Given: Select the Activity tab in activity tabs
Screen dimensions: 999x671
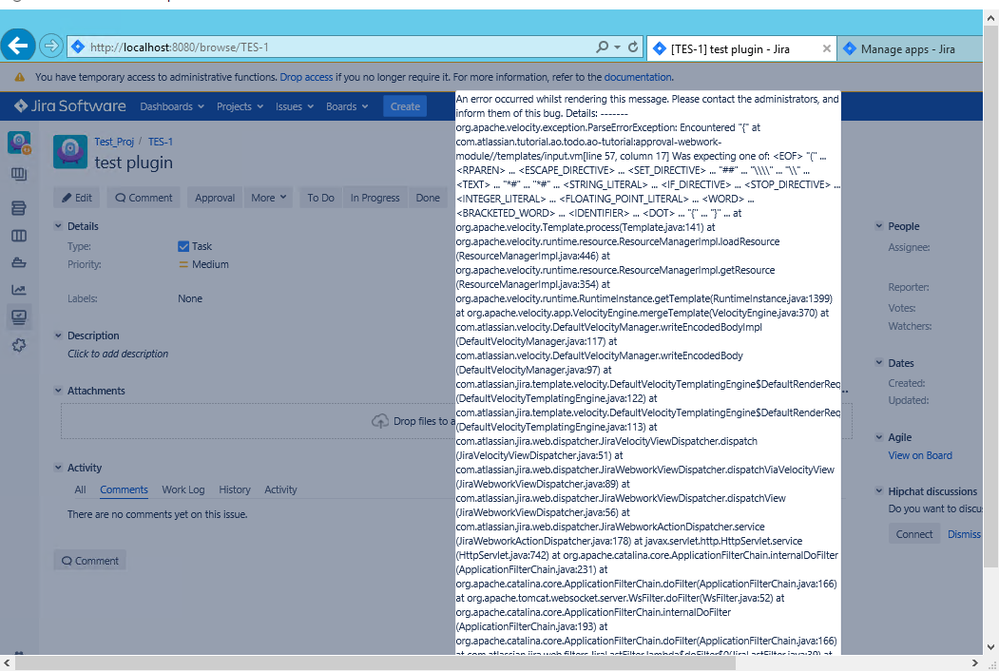Looking at the screenshot, I should tap(280, 489).
